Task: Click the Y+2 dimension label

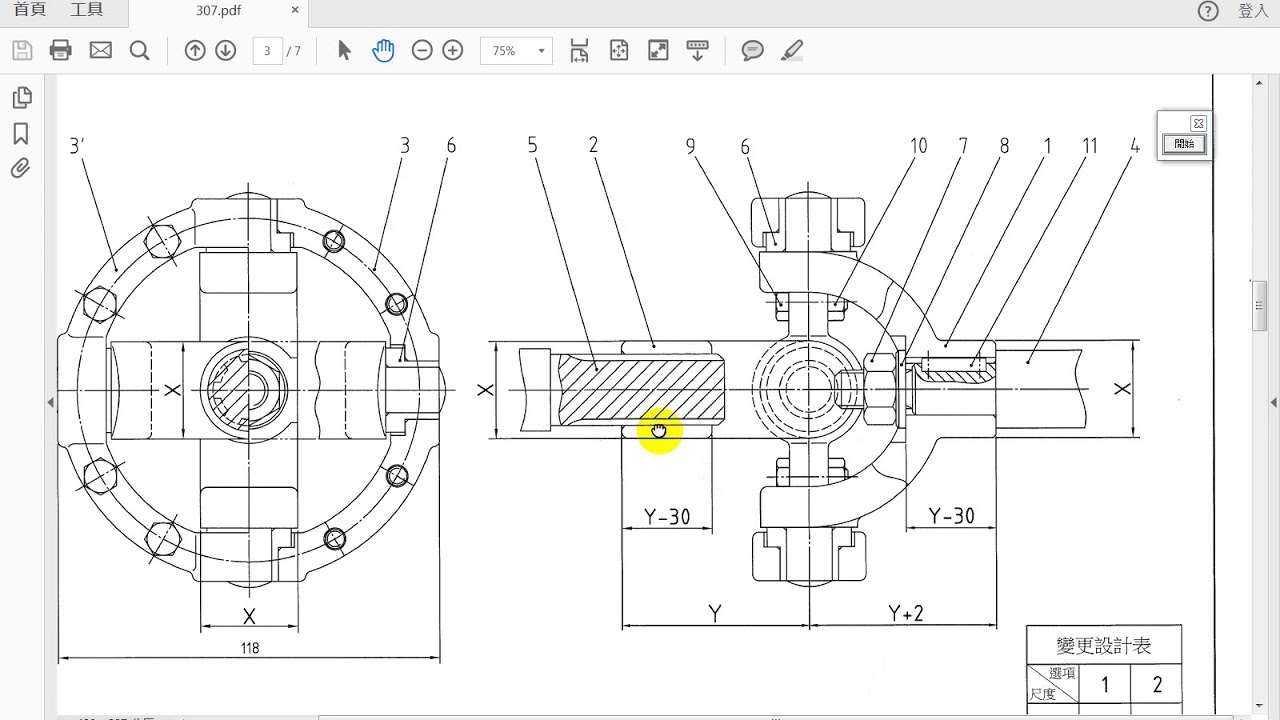Action: (905, 614)
